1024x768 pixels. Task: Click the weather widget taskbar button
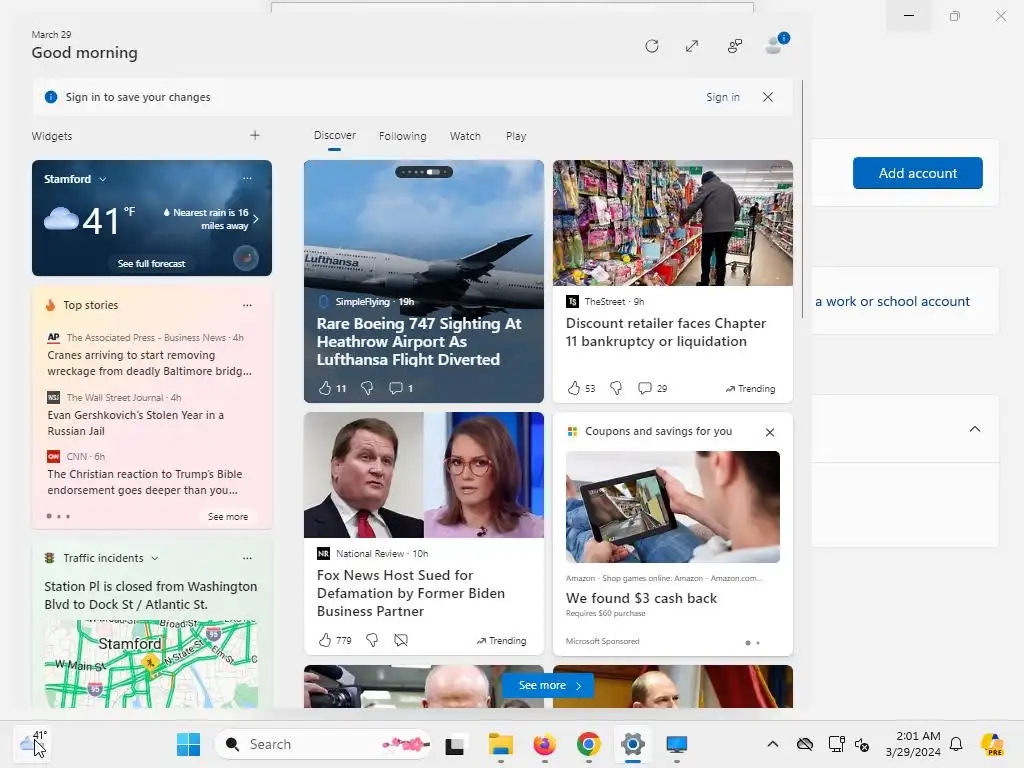tap(33, 743)
